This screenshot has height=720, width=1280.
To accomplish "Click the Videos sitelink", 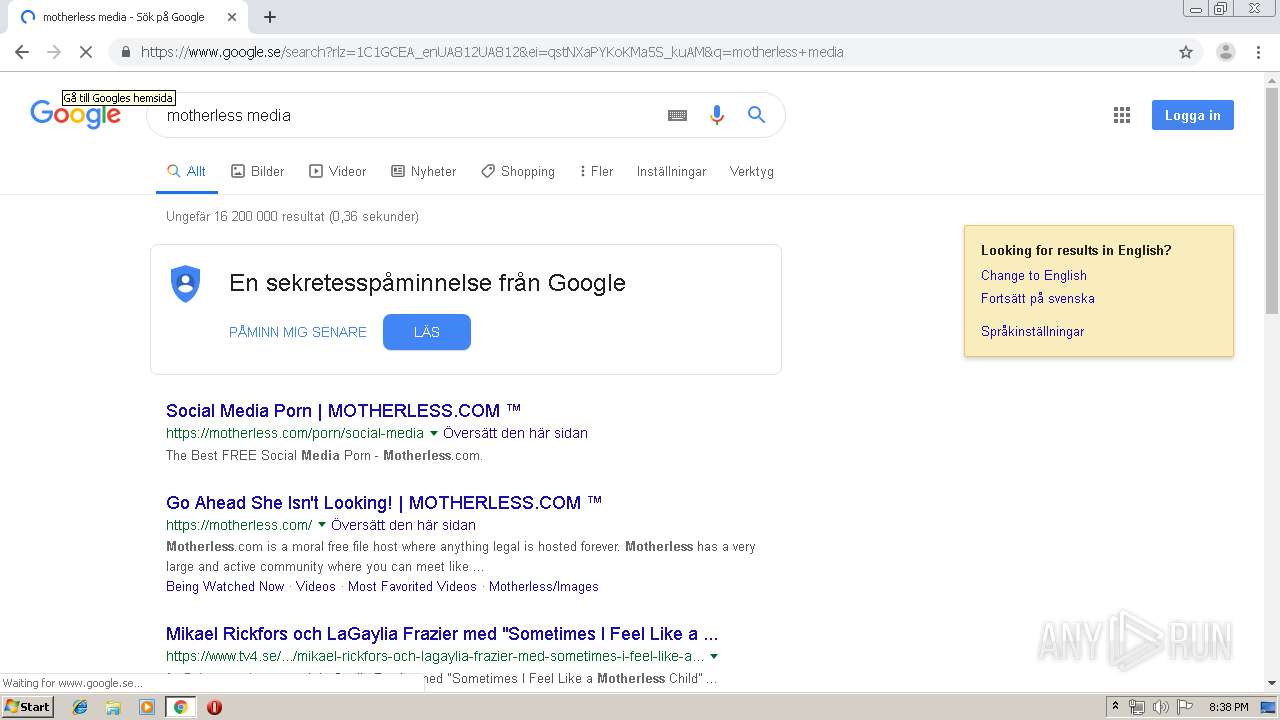I will pyautogui.click(x=316, y=586).
